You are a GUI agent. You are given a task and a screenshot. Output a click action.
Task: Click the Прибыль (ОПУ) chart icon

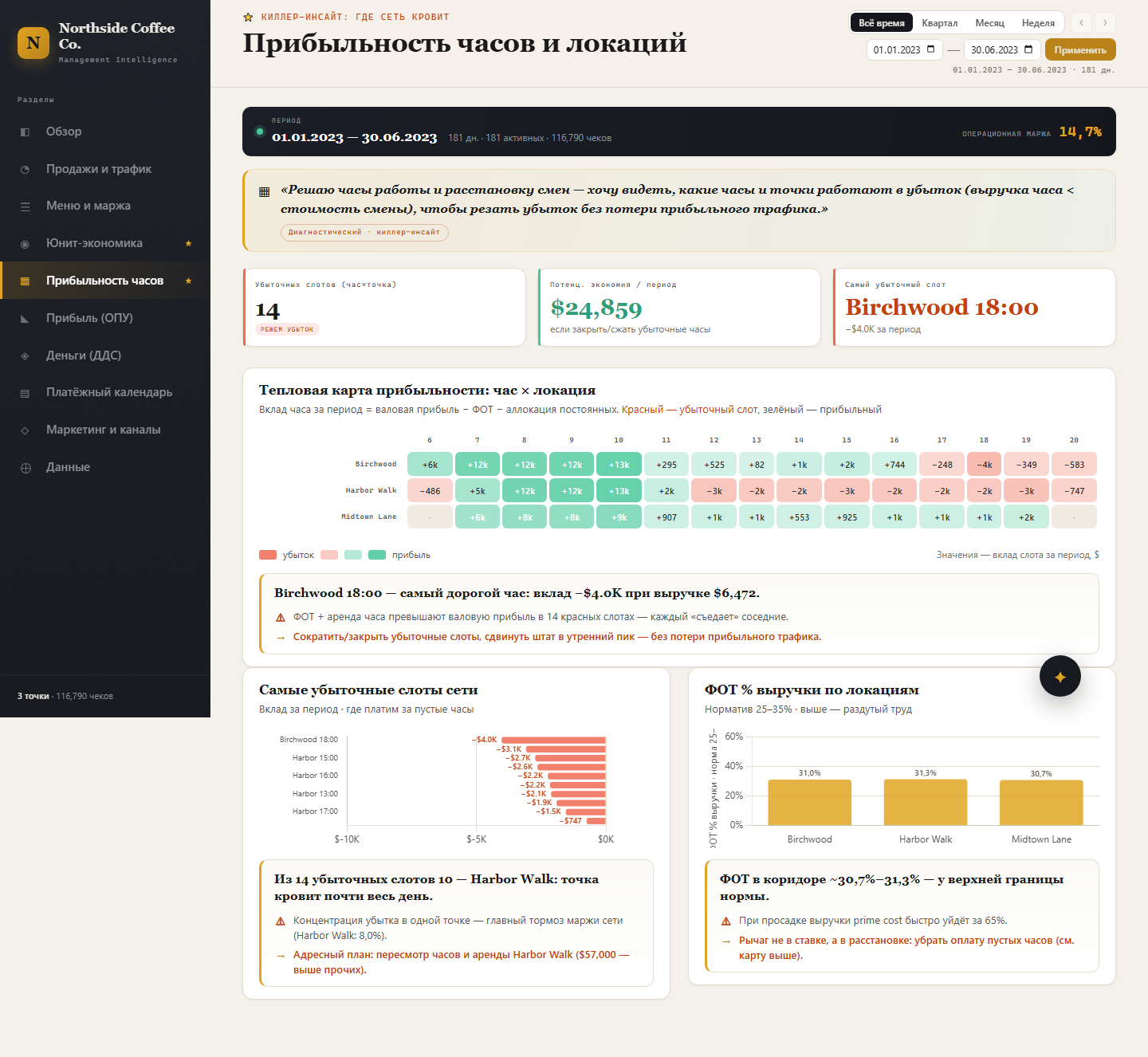[25, 319]
